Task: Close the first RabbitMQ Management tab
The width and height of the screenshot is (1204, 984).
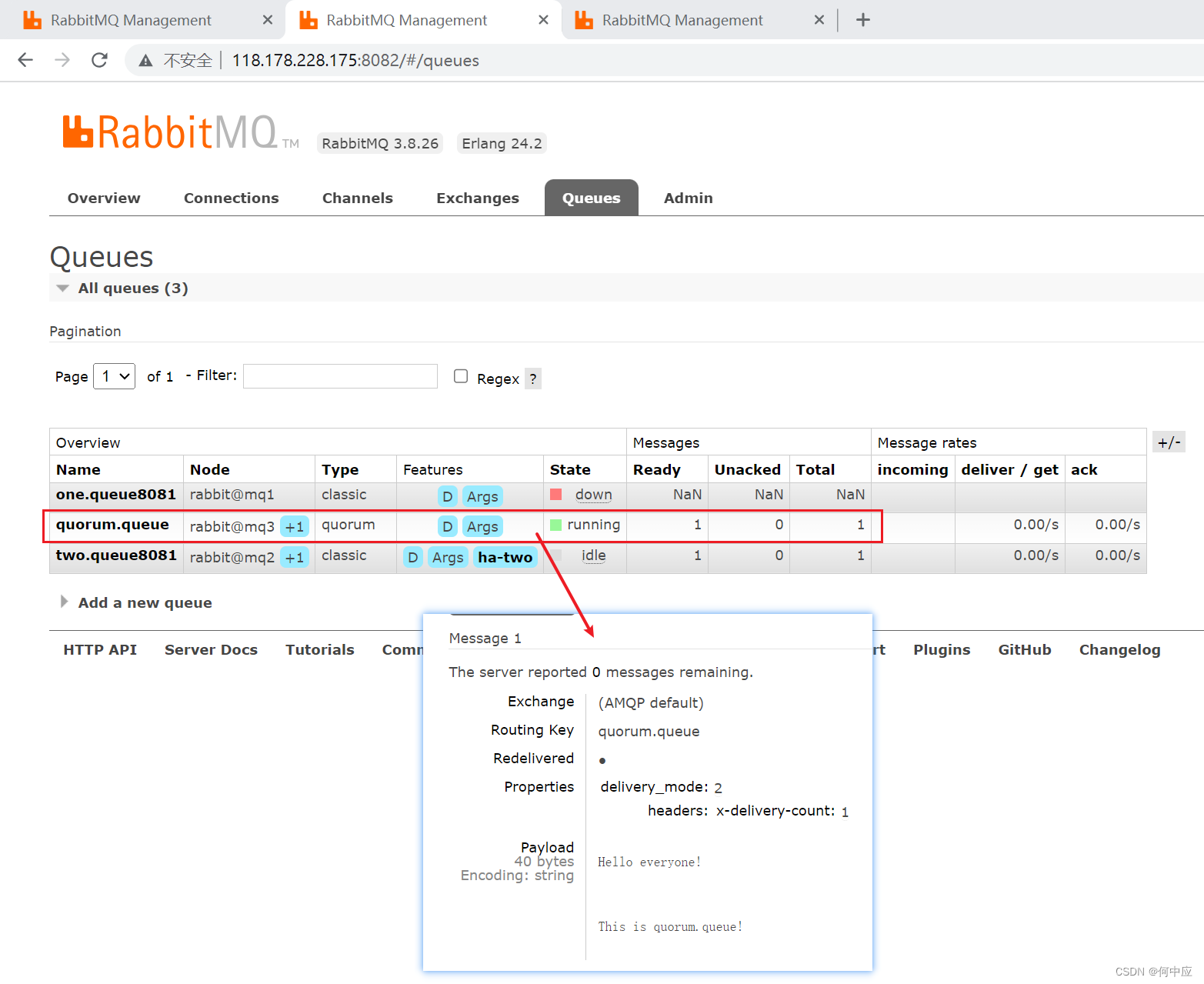Action: 268,20
